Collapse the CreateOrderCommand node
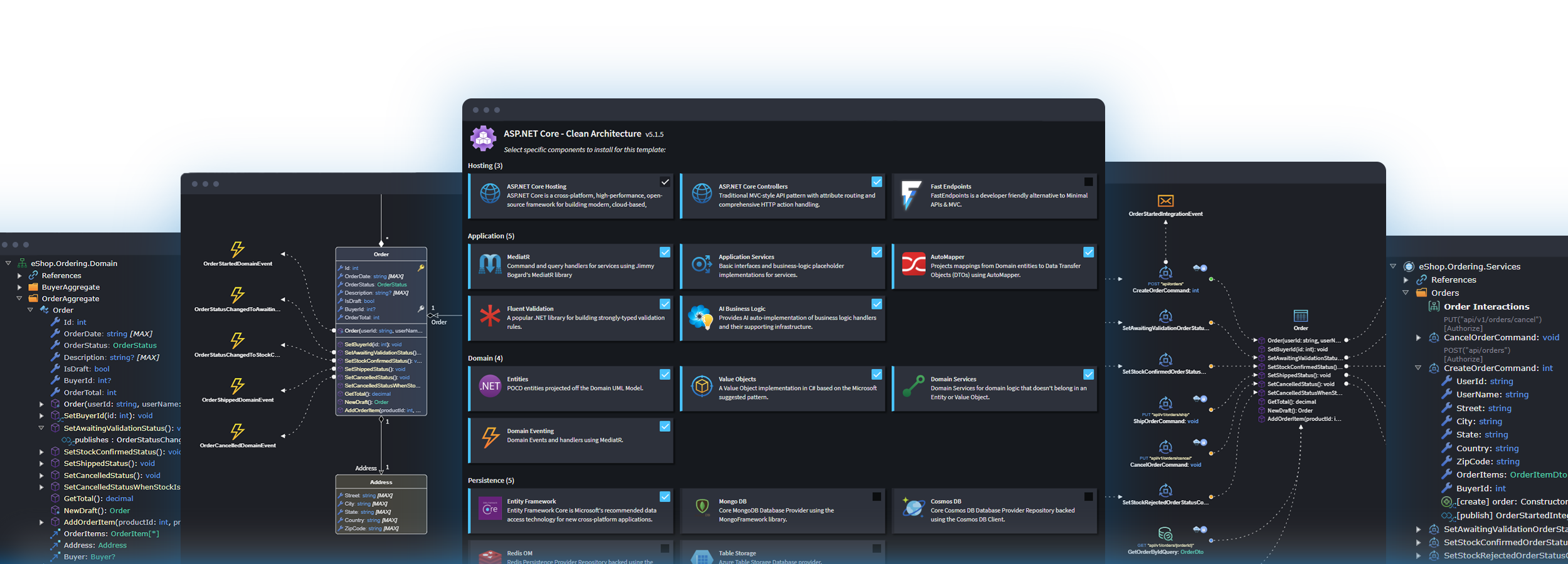Screen dimensions: 1568x564 coord(1418,368)
